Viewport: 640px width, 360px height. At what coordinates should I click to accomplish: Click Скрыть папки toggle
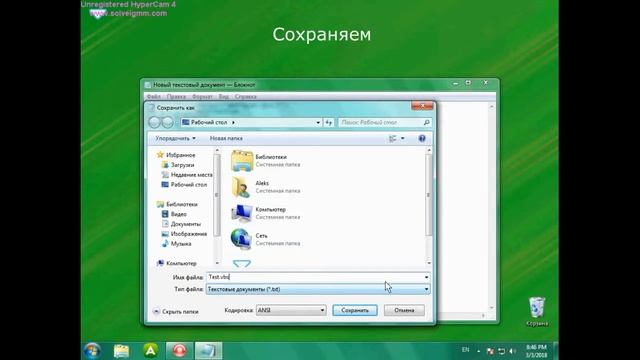(x=176, y=311)
